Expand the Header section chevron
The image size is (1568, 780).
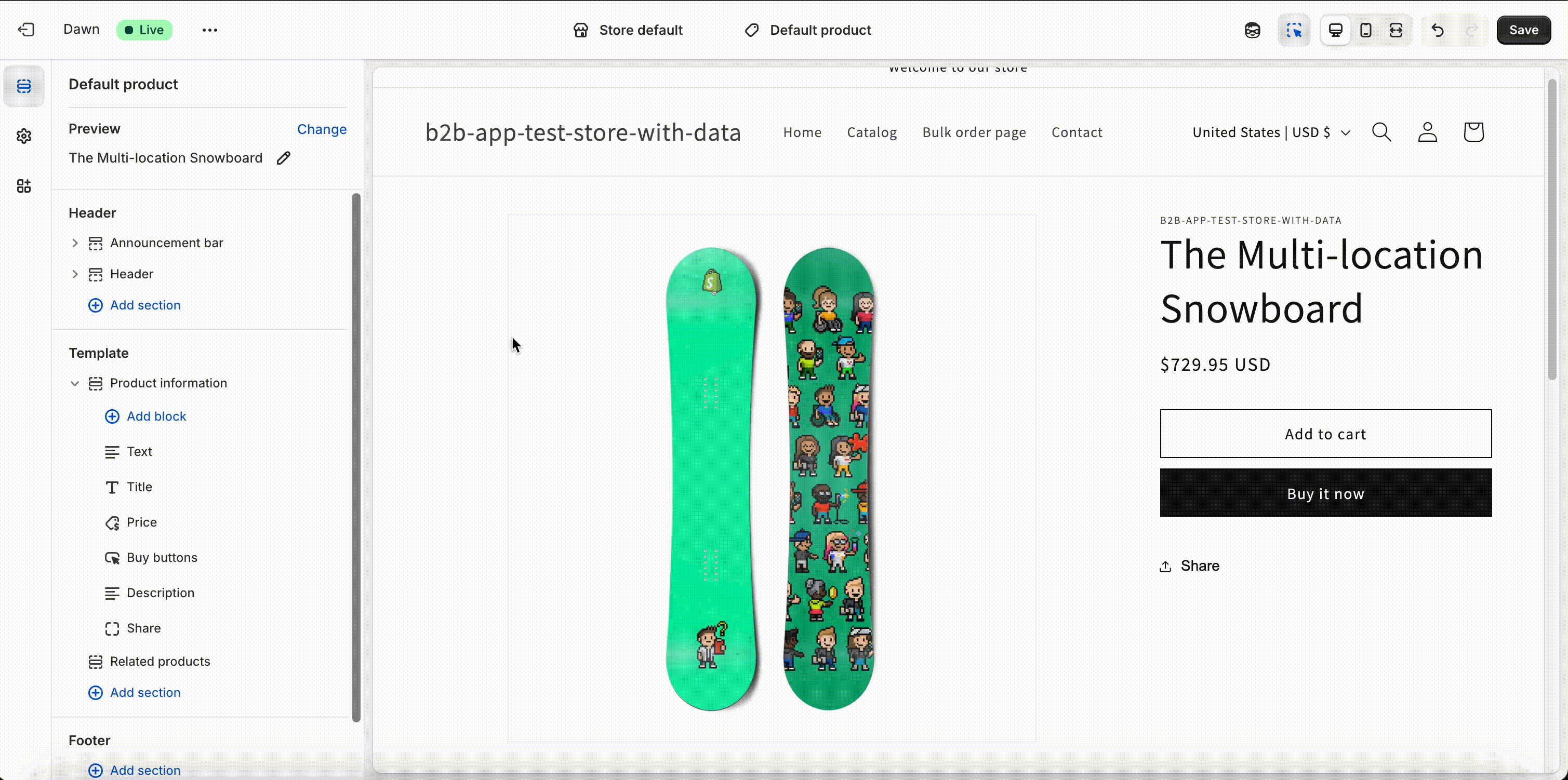[75, 274]
